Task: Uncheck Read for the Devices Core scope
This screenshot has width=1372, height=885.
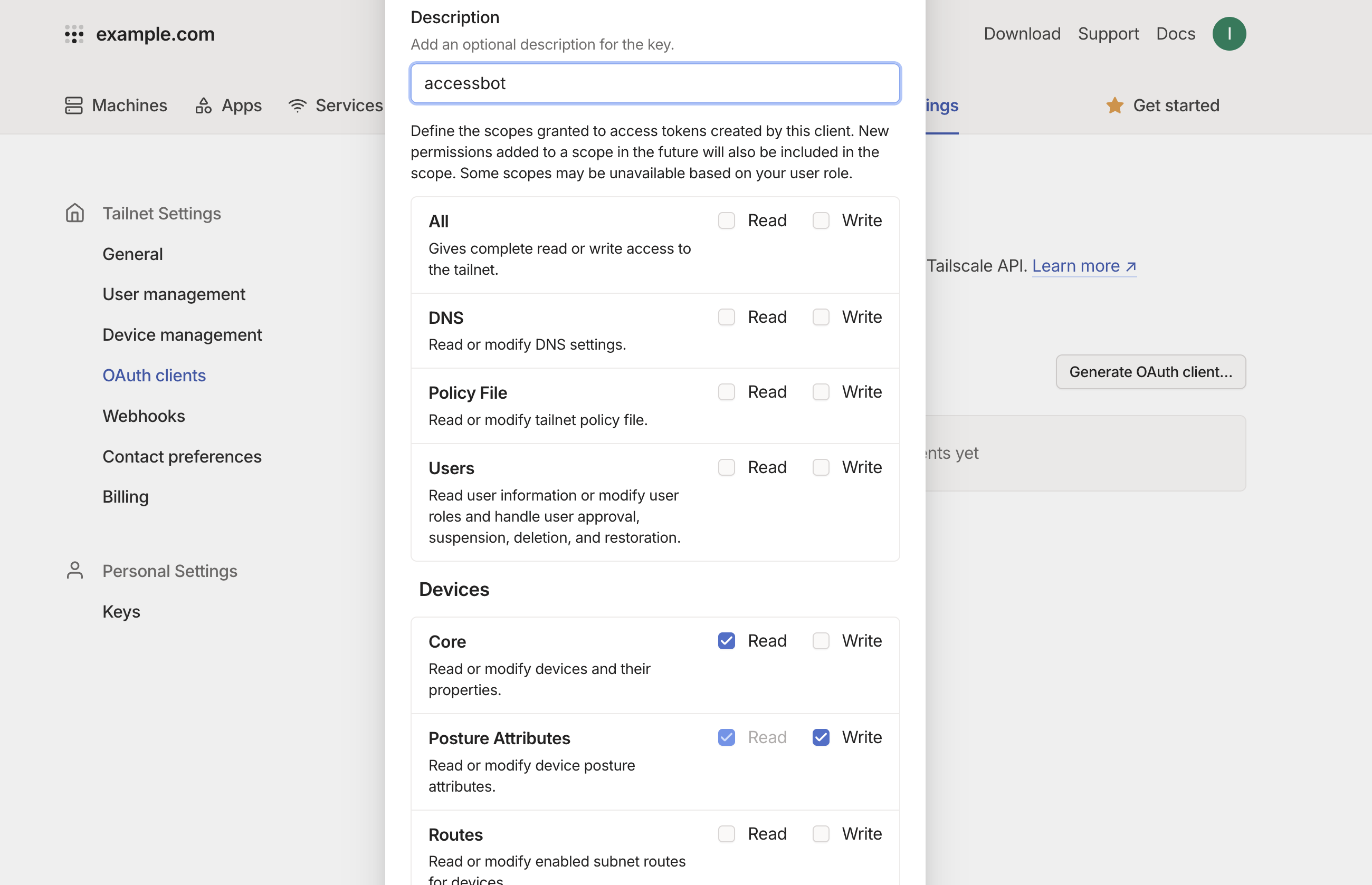Action: (726, 640)
